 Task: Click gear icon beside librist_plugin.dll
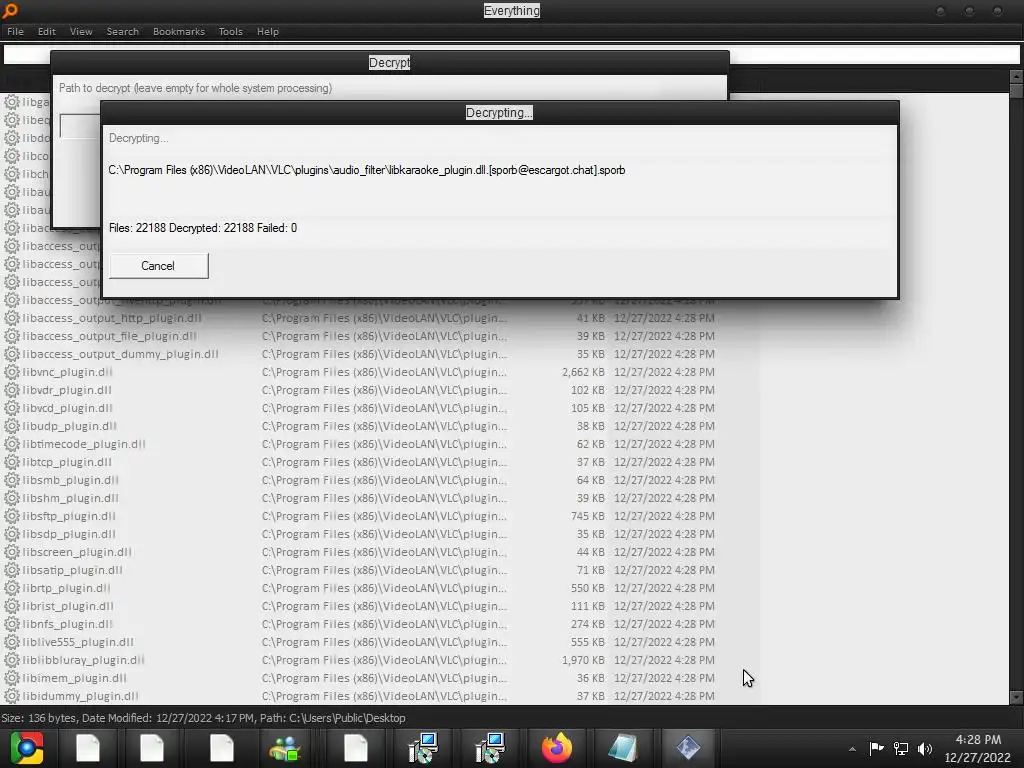click(x=12, y=606)
